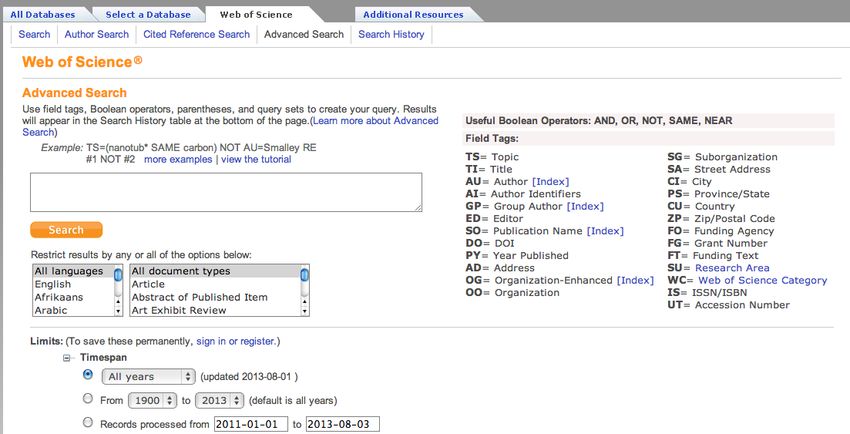Click the 2011-01-01 date field
Viewport: 850px width, 434px height.
point(251,424)
